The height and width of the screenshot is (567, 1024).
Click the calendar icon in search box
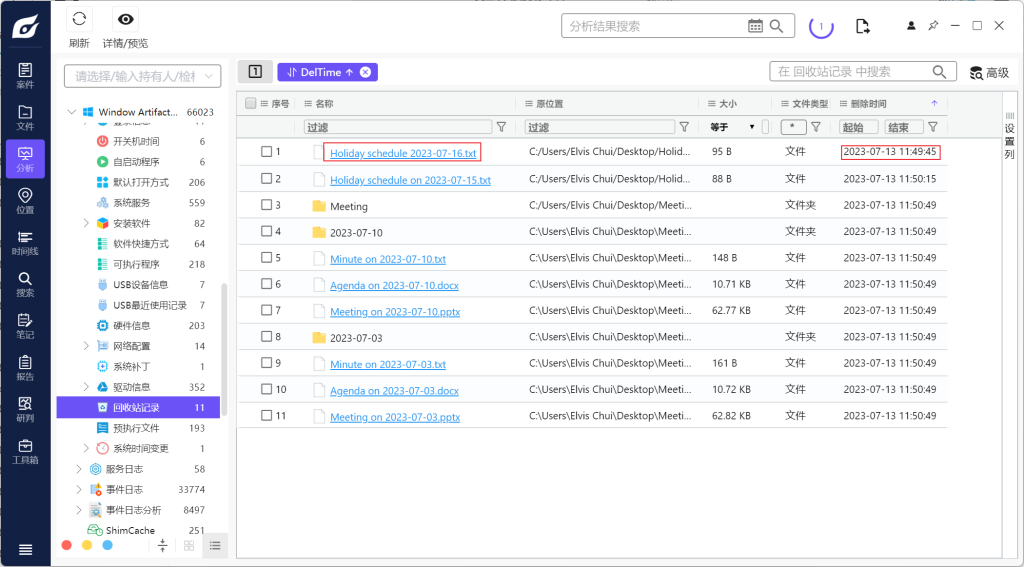756,26
